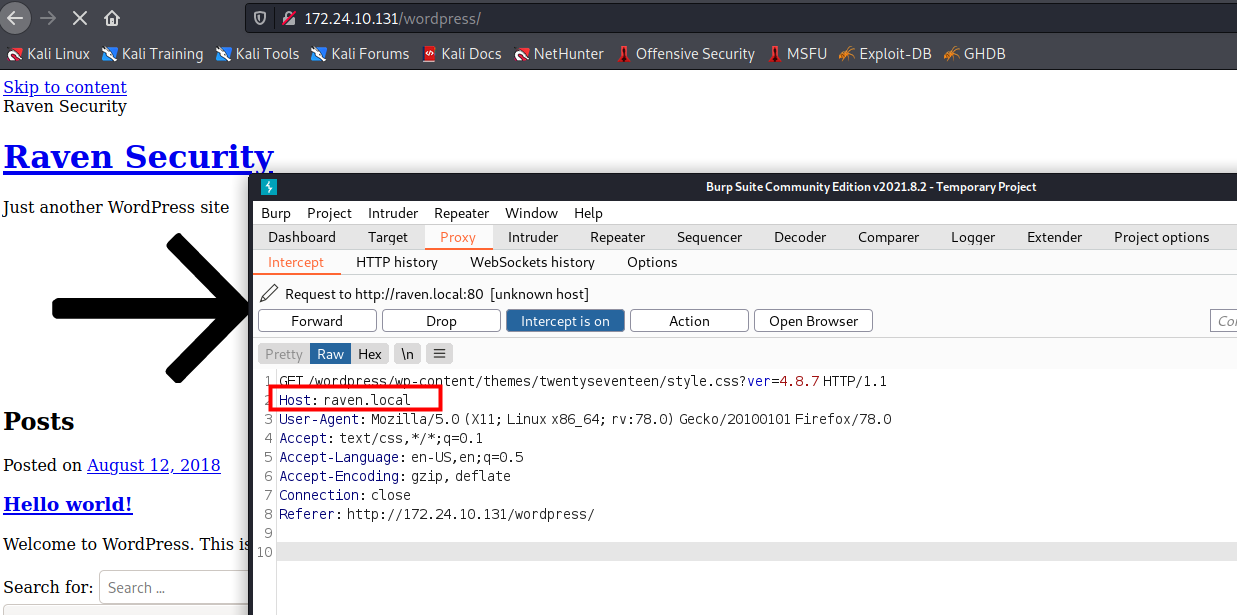Open the browser home page icon
The width and height of the screenshot is (1237, 615).
(x=112, y=18)
